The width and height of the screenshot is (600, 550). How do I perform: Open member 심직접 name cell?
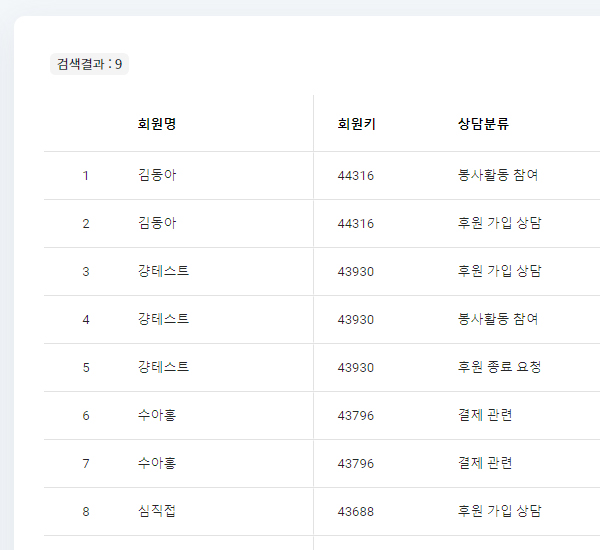coord(157,512)
